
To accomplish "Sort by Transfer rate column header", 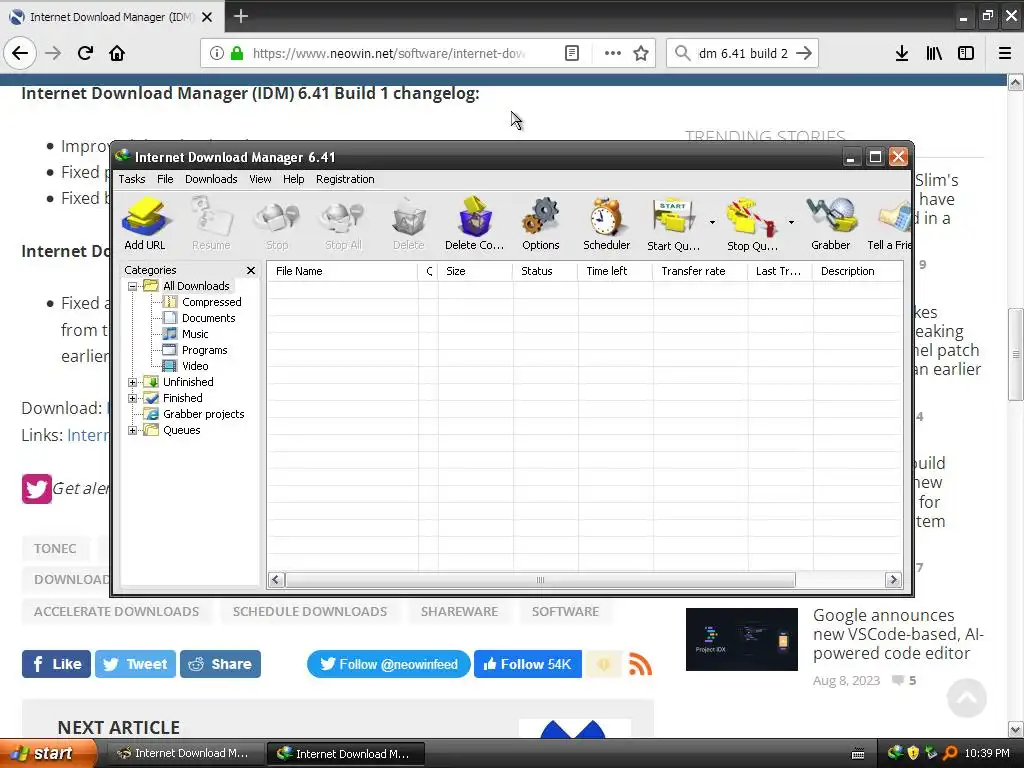I will click(699, 271).
